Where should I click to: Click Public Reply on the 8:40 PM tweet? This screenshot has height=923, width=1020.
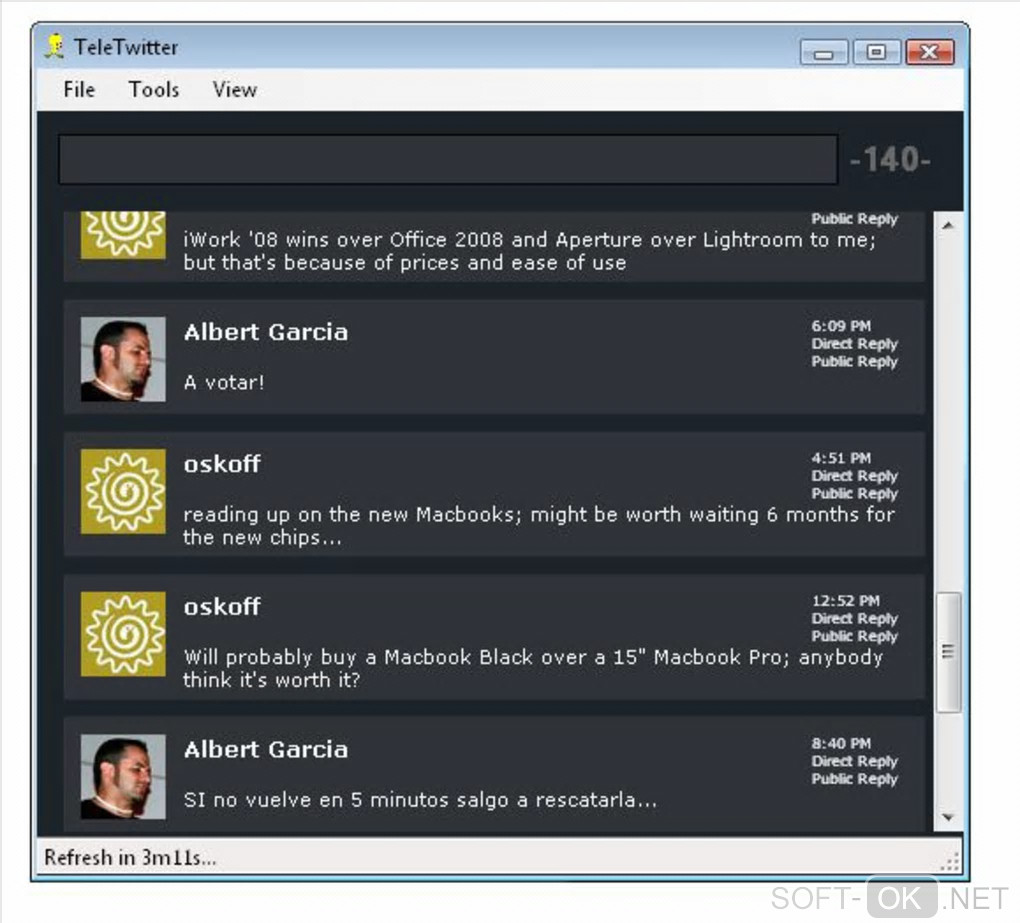click(x=854, y=779)
